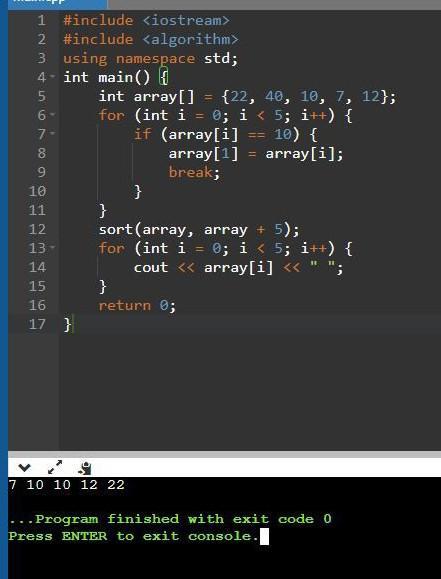Viewport: 441px width, 579px height.
Task: Collapse the console panel with the chevron
Action: click(x=24, y=468)
